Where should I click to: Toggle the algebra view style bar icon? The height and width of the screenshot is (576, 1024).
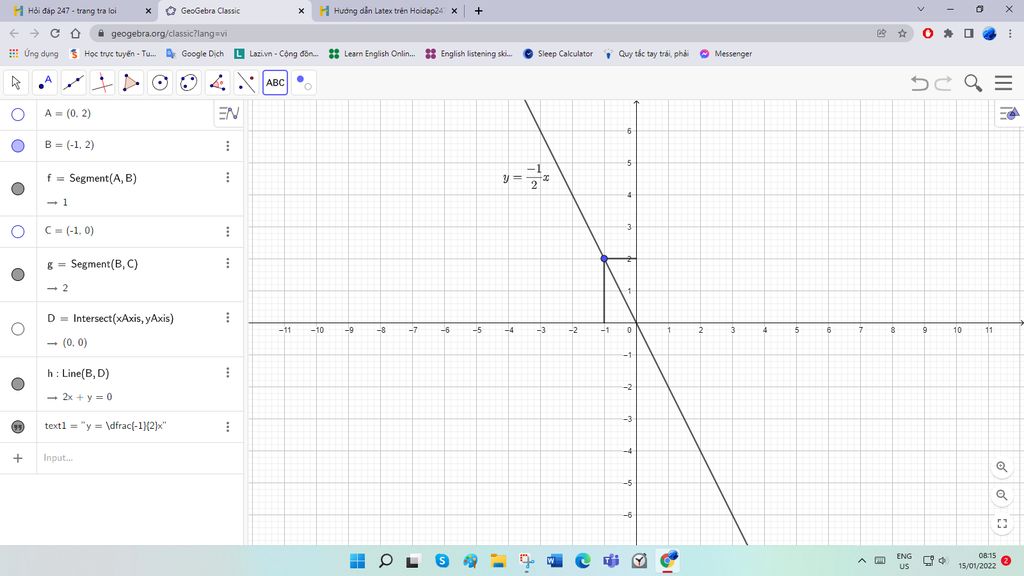point(229,114)
